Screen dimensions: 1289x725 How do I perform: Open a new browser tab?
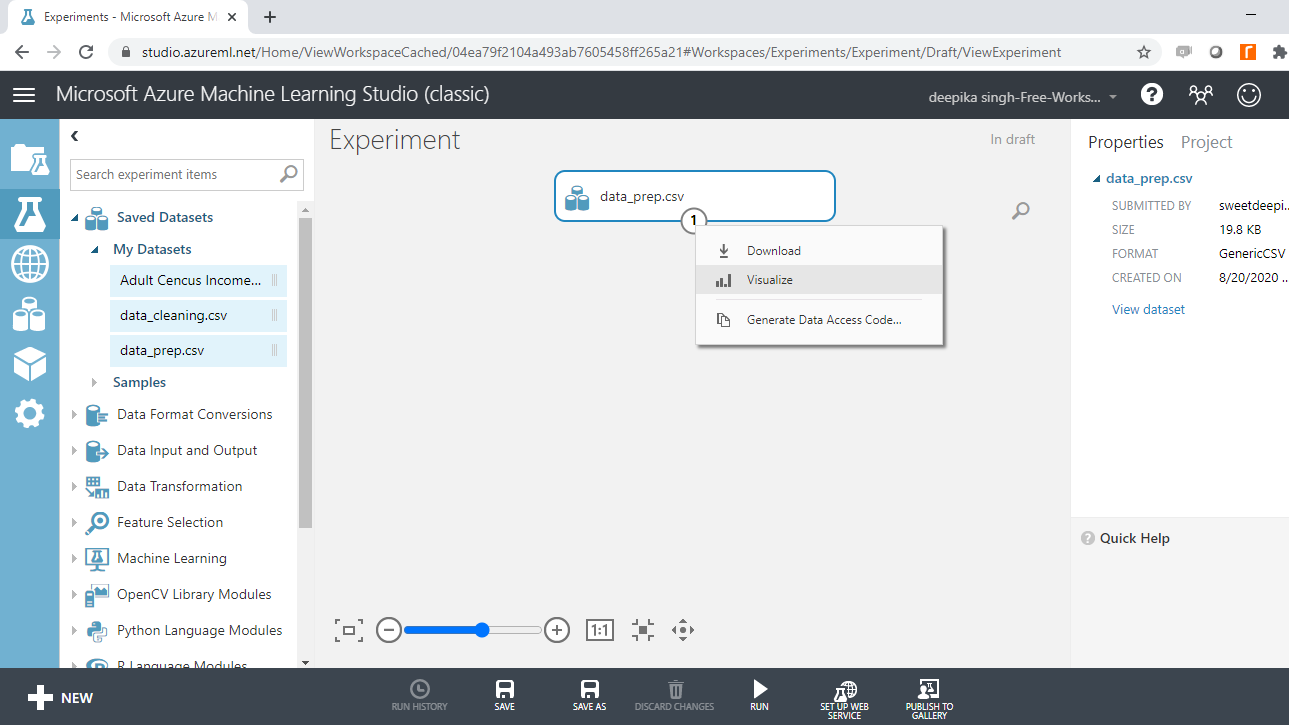[270, 17]
